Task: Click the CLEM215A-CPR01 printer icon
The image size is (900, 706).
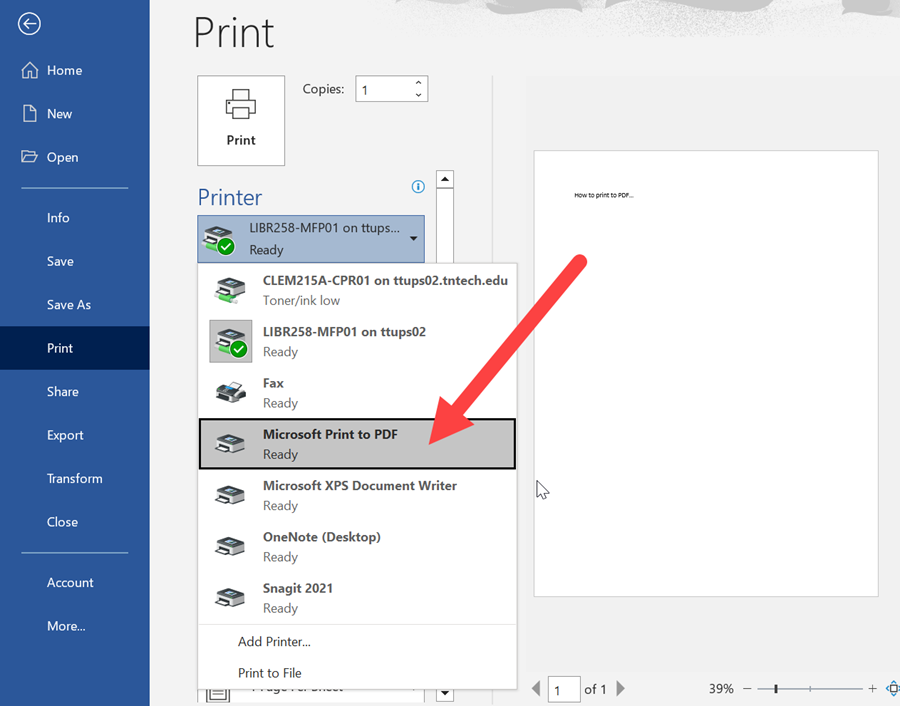Action: (x=230, y=290)
